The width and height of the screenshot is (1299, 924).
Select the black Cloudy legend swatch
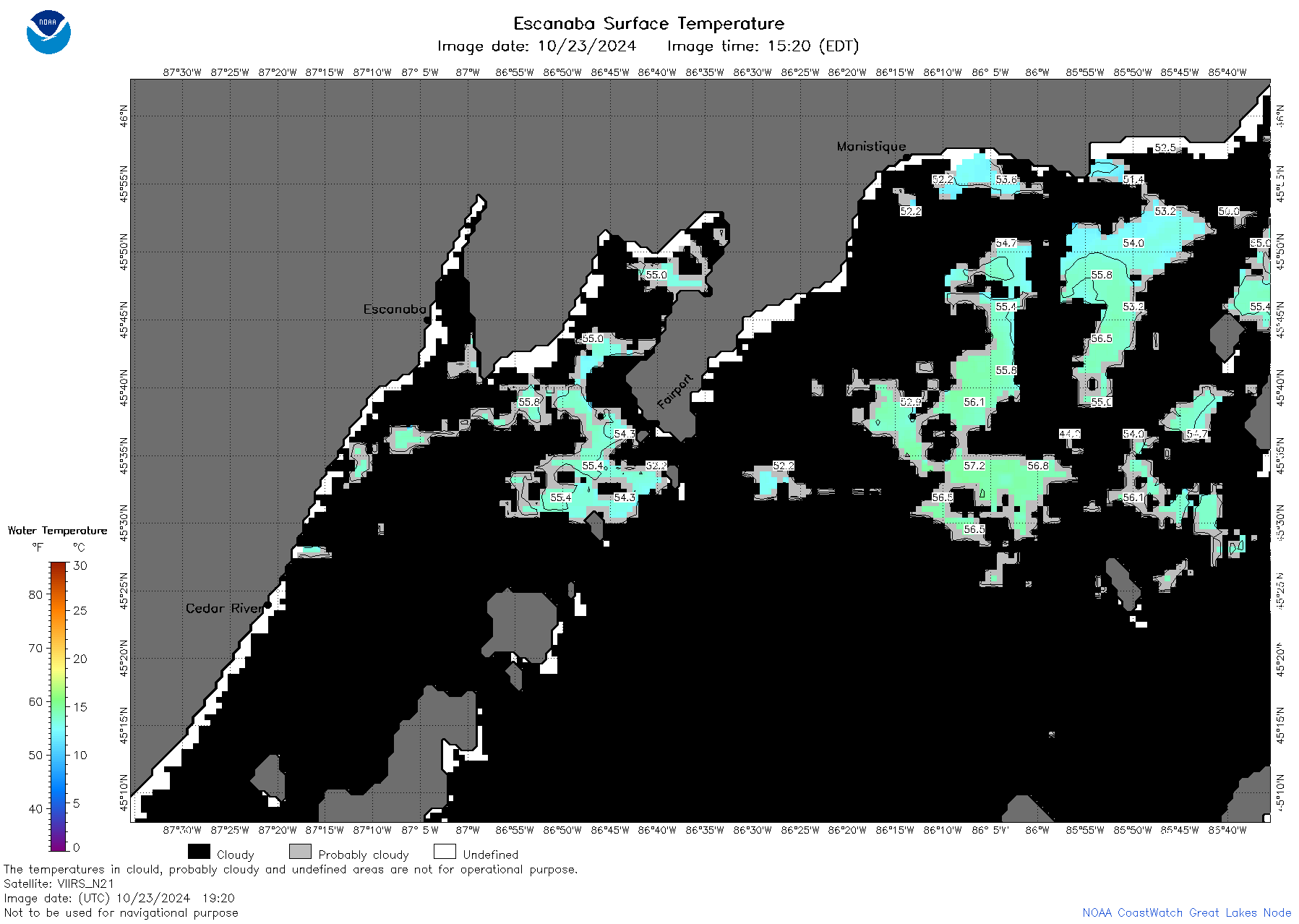199,852
